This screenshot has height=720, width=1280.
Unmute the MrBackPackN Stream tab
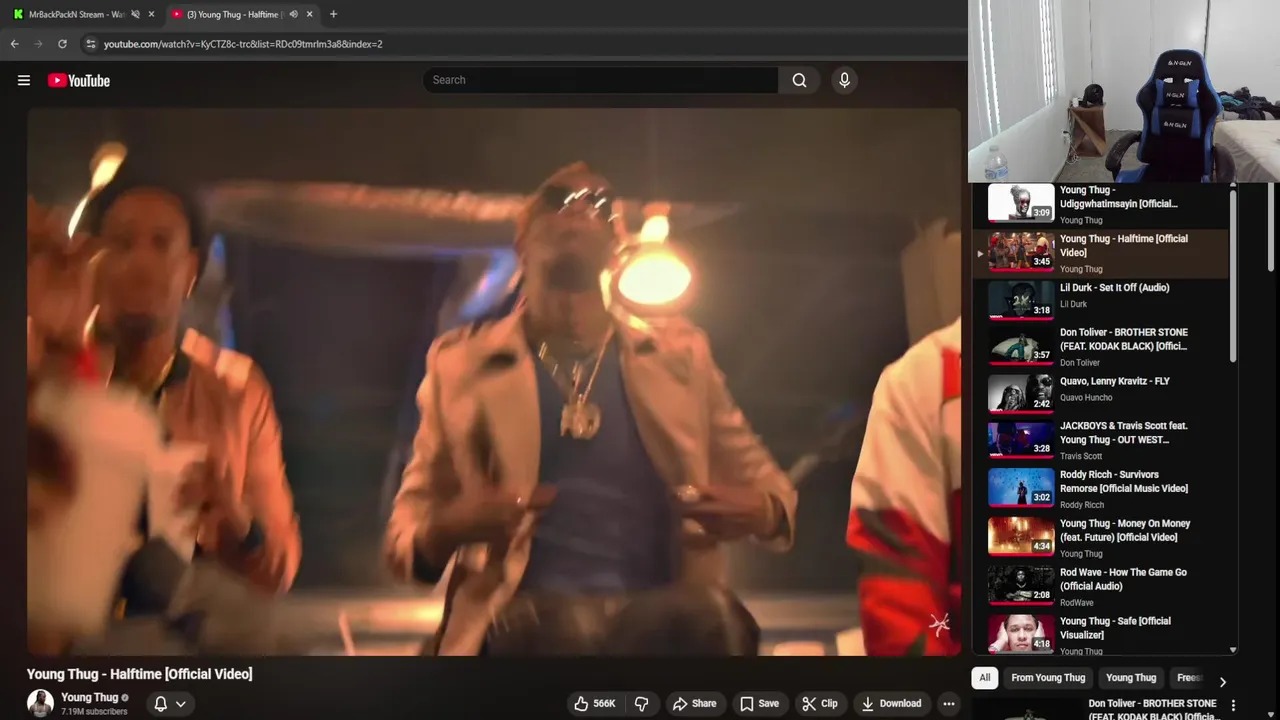click(x=135, y=14)
